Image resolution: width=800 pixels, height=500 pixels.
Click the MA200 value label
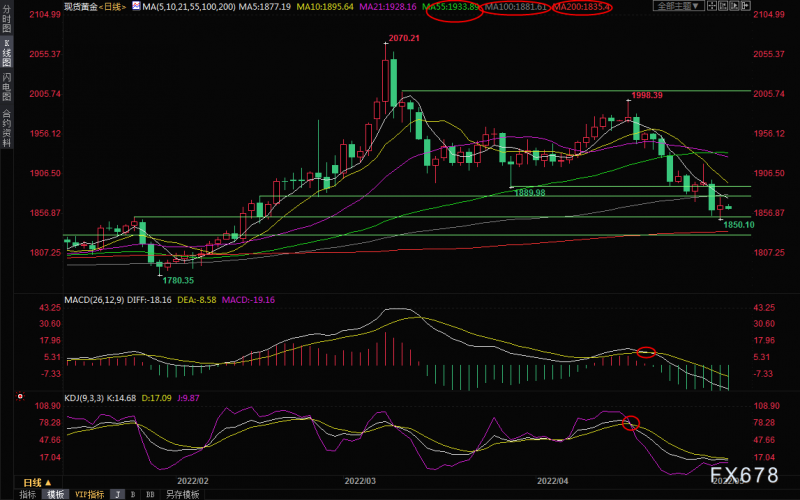coord(582,7)
